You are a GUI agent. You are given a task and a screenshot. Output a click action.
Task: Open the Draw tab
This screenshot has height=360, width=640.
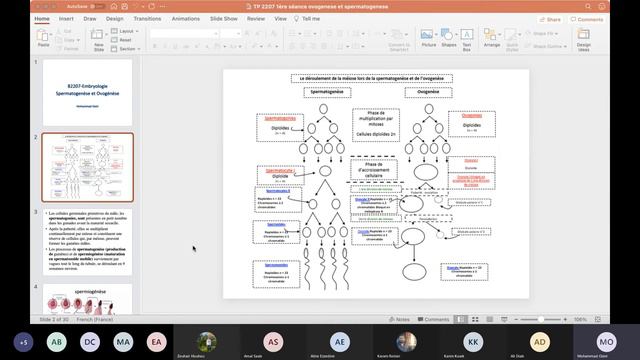90,19
